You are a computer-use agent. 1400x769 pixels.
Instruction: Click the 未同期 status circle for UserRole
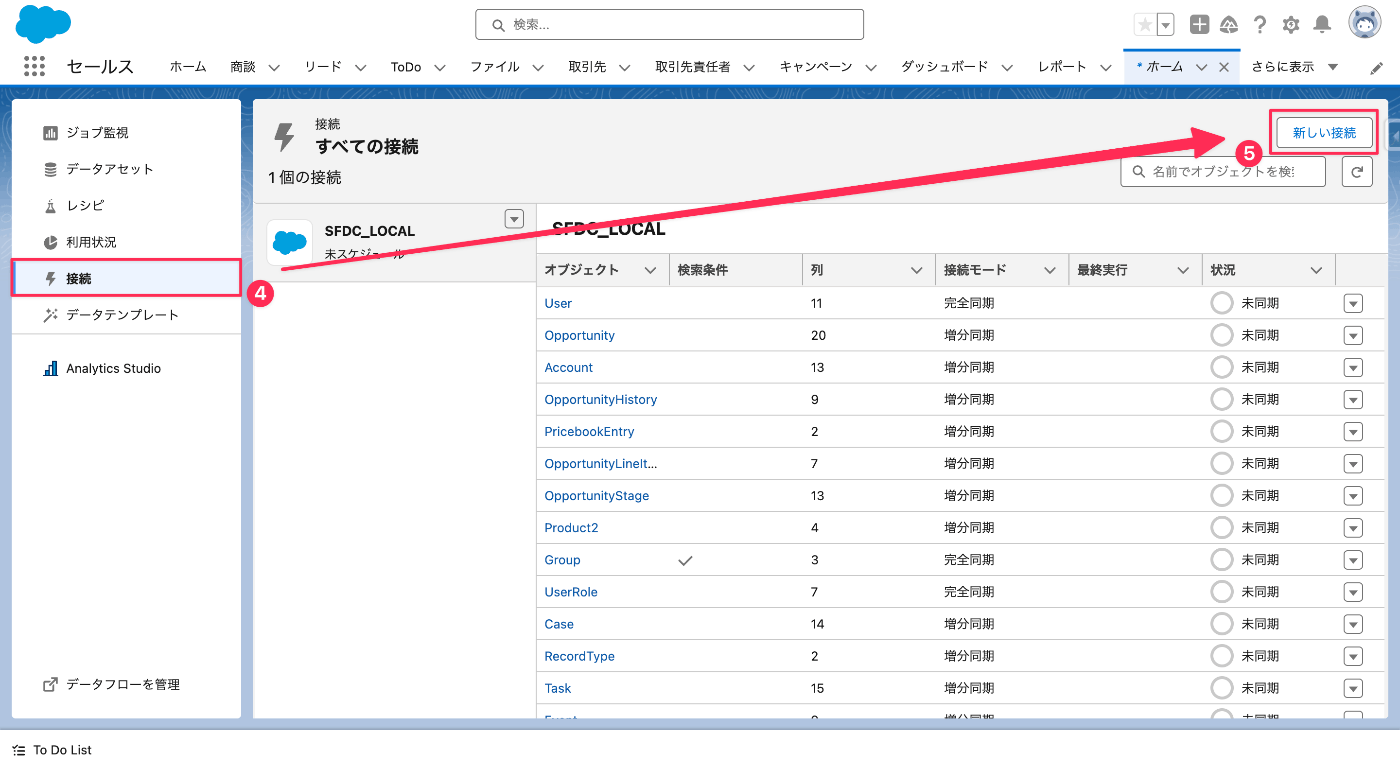click(1222, 592)
